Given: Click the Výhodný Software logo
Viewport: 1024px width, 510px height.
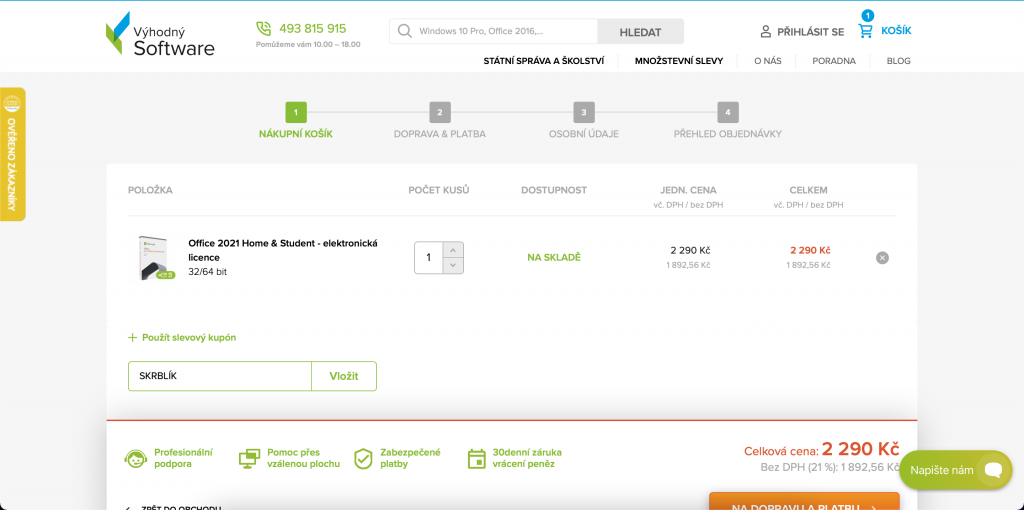Looking at the screenshot, I should coord(160,33).
